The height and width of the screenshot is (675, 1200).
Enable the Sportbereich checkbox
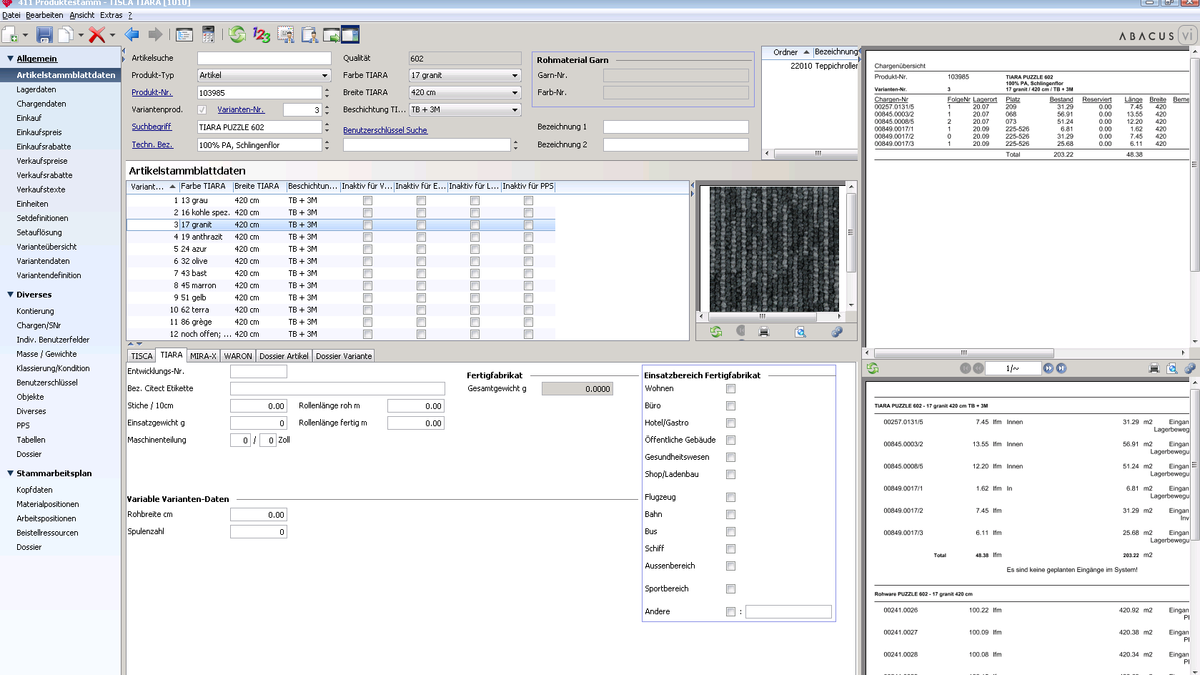(731, 590)
